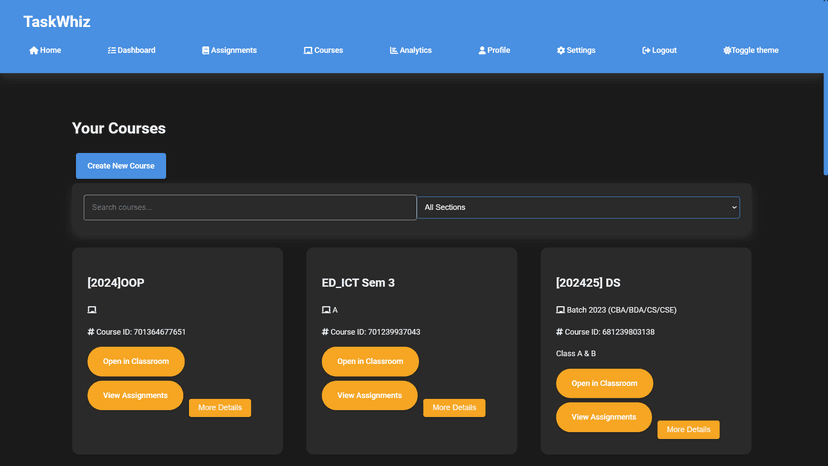828x466 pixels.
Task: Click the Assignments book icon
Action: pyautogui.click(x=205, y=50)
